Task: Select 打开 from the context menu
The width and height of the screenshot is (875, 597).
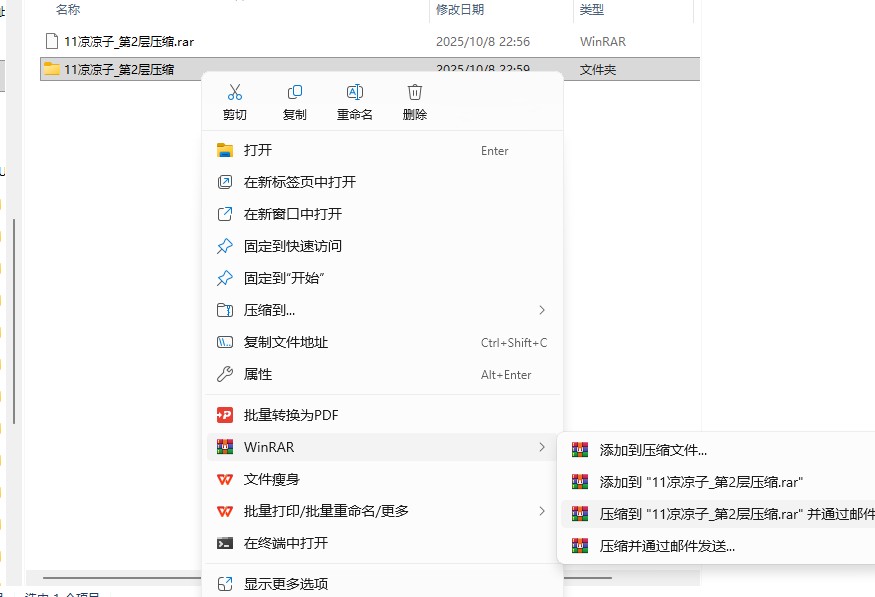Action: pyautogui.click(x=258, y=150)
